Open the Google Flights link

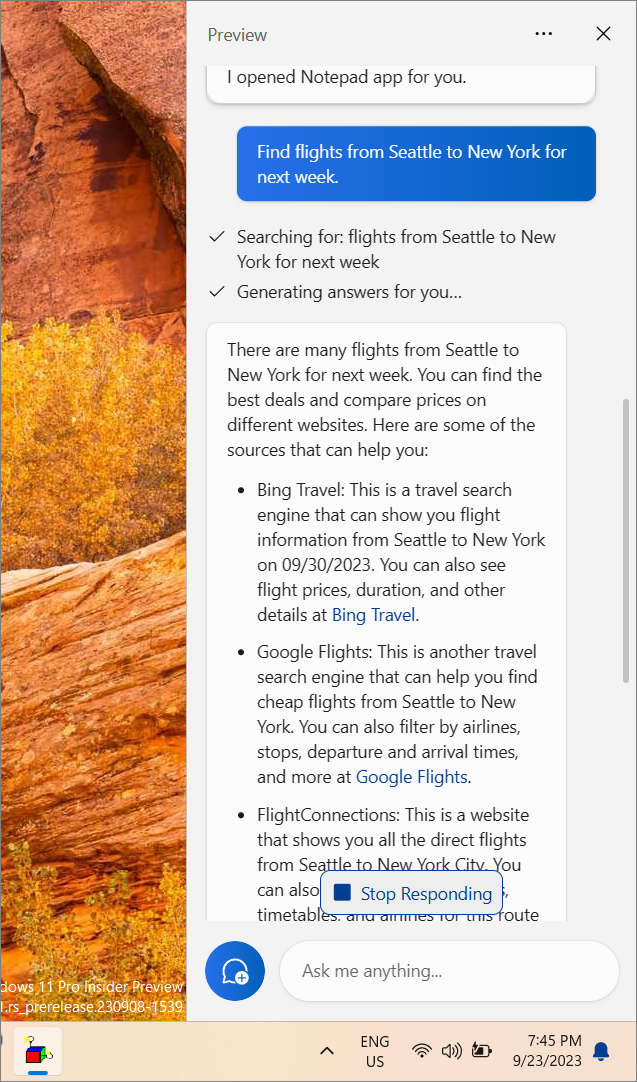(411, 776)
